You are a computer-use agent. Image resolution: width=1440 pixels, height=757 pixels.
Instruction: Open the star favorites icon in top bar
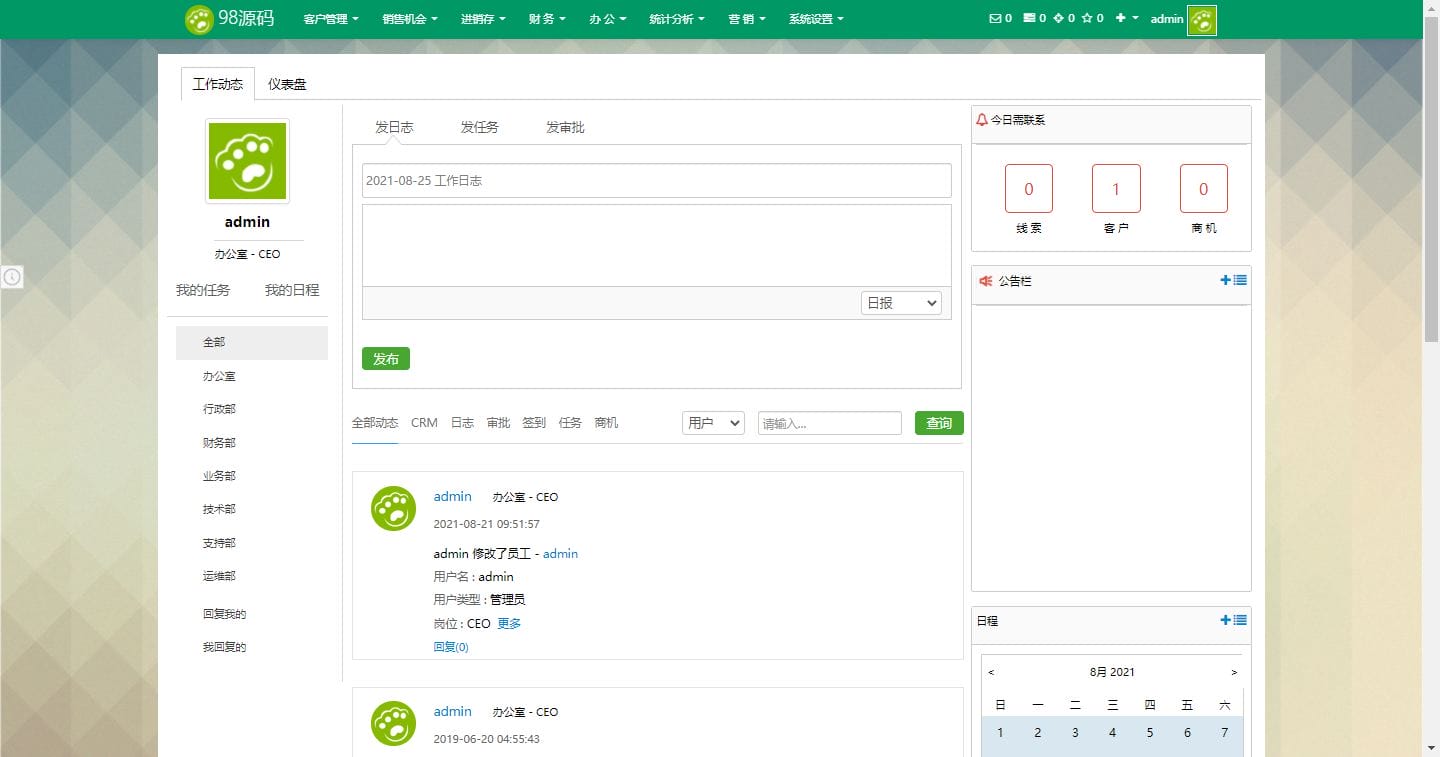tap(1087, 18)
